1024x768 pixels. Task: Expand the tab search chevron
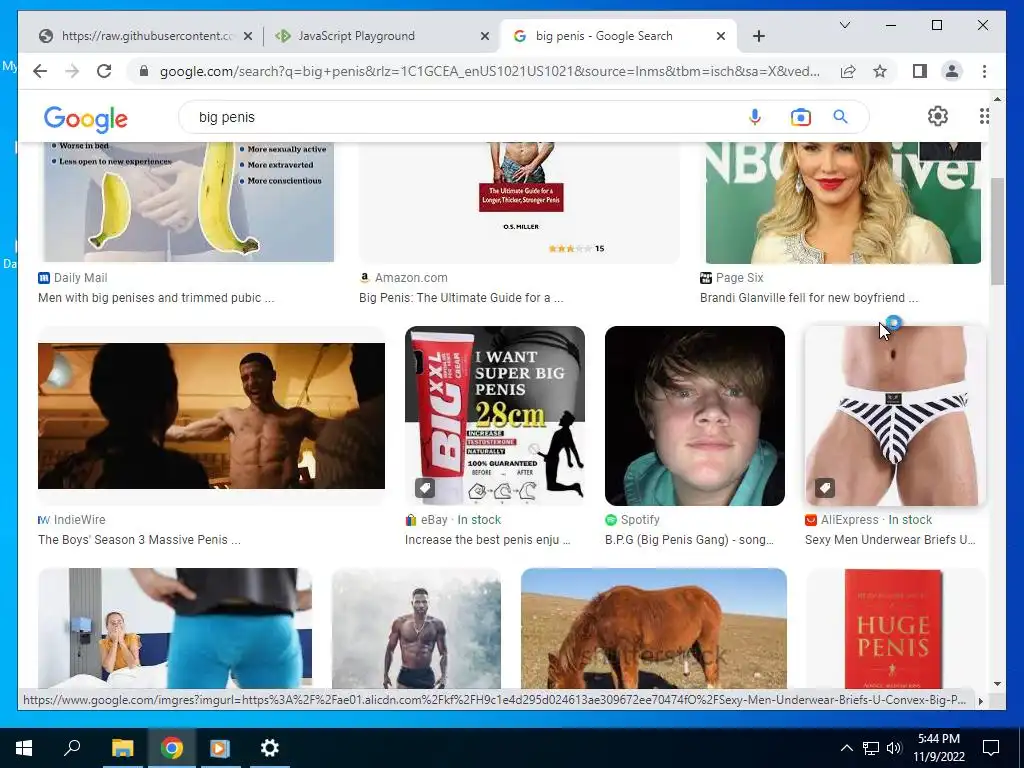844,25
